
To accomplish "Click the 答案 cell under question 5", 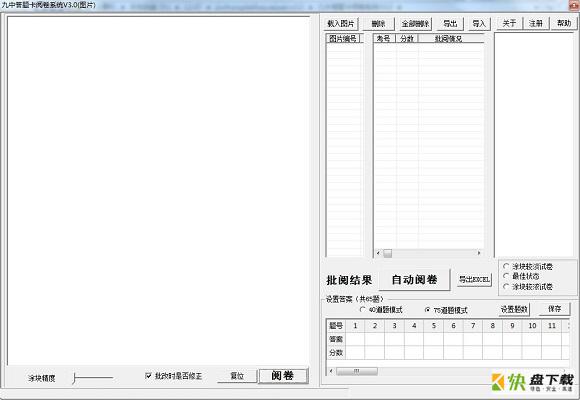I will coord(434,339).
